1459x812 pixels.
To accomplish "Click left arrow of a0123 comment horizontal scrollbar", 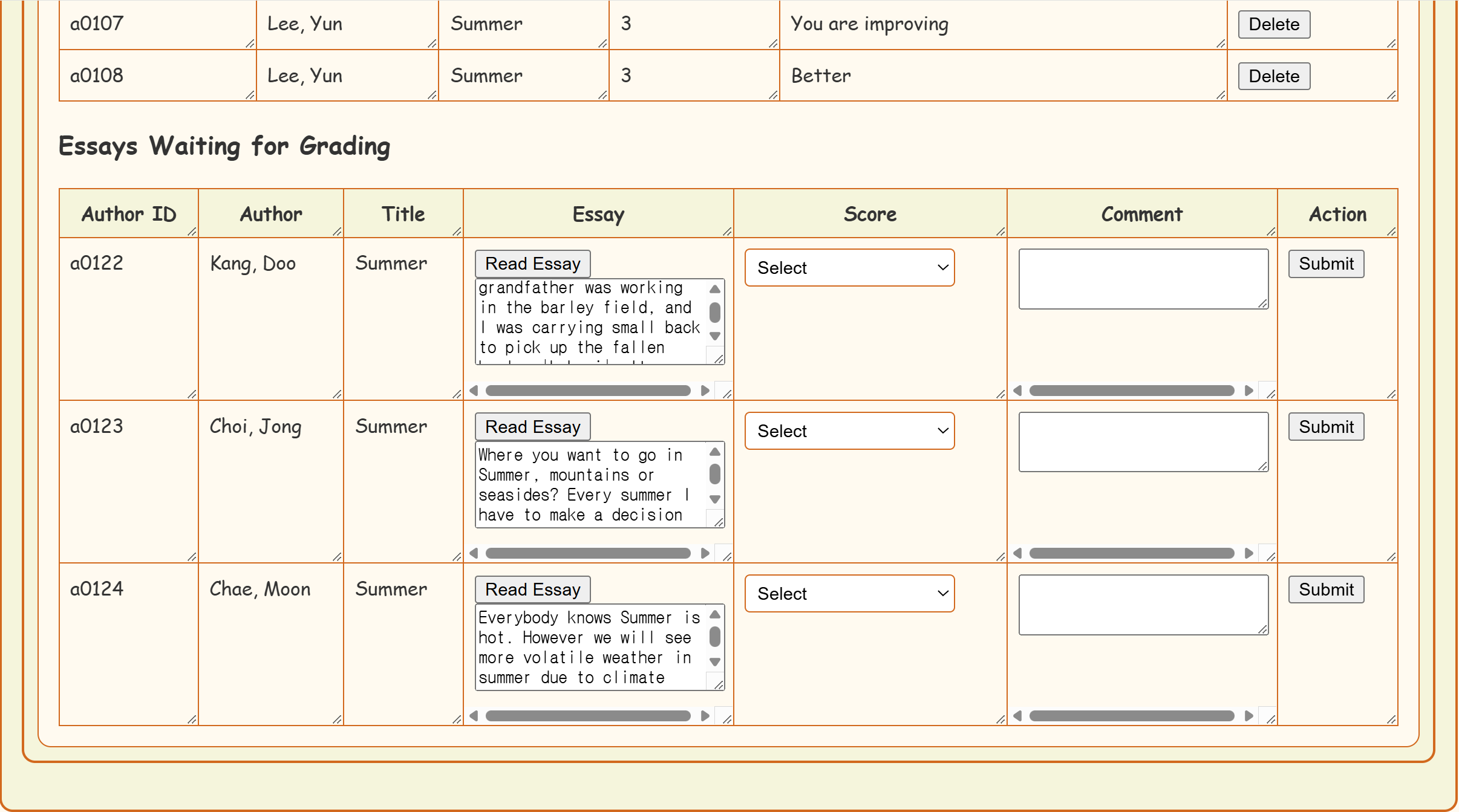I will point(1017,553).
